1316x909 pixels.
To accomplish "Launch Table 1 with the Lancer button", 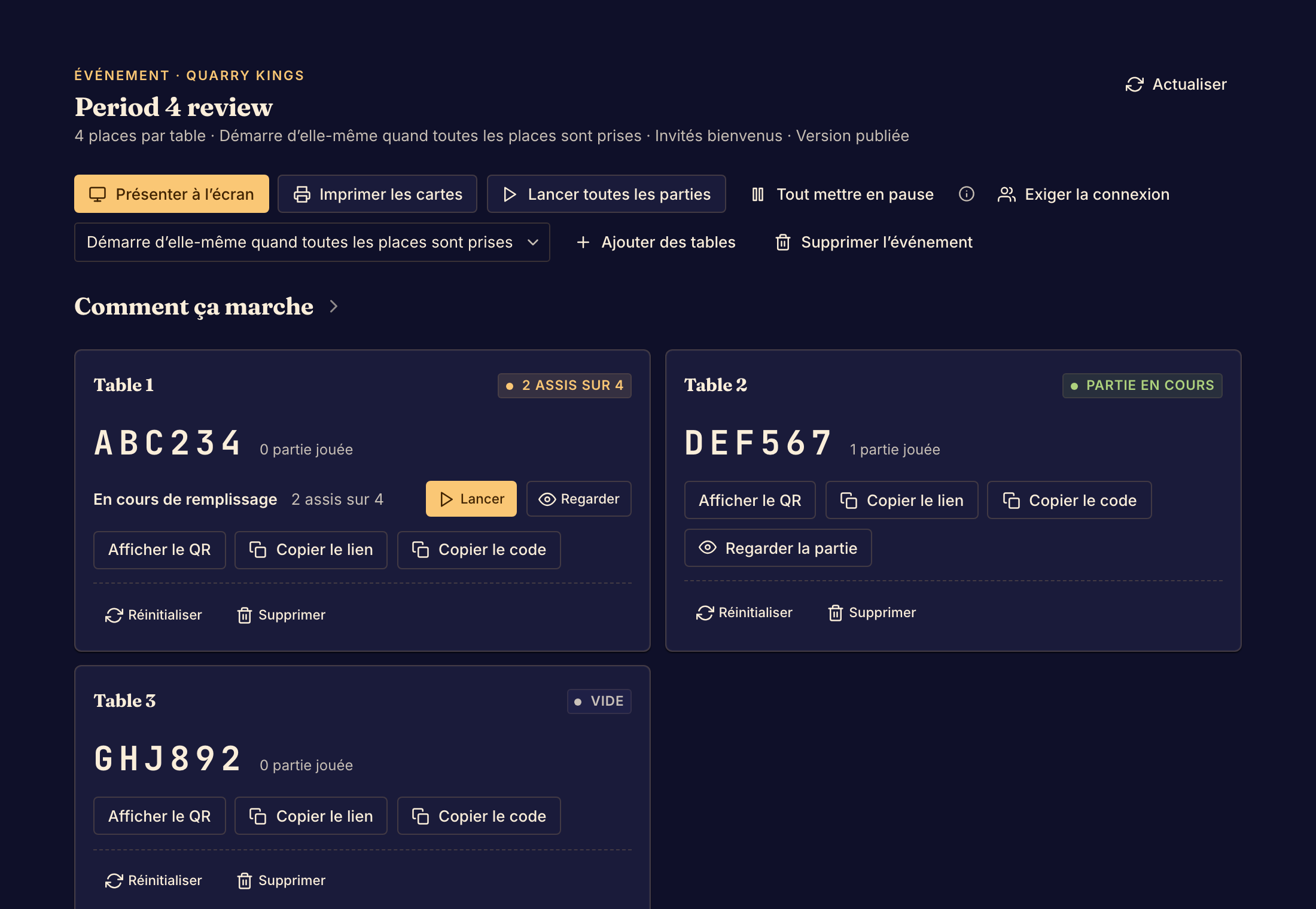I will pos(471,499).
